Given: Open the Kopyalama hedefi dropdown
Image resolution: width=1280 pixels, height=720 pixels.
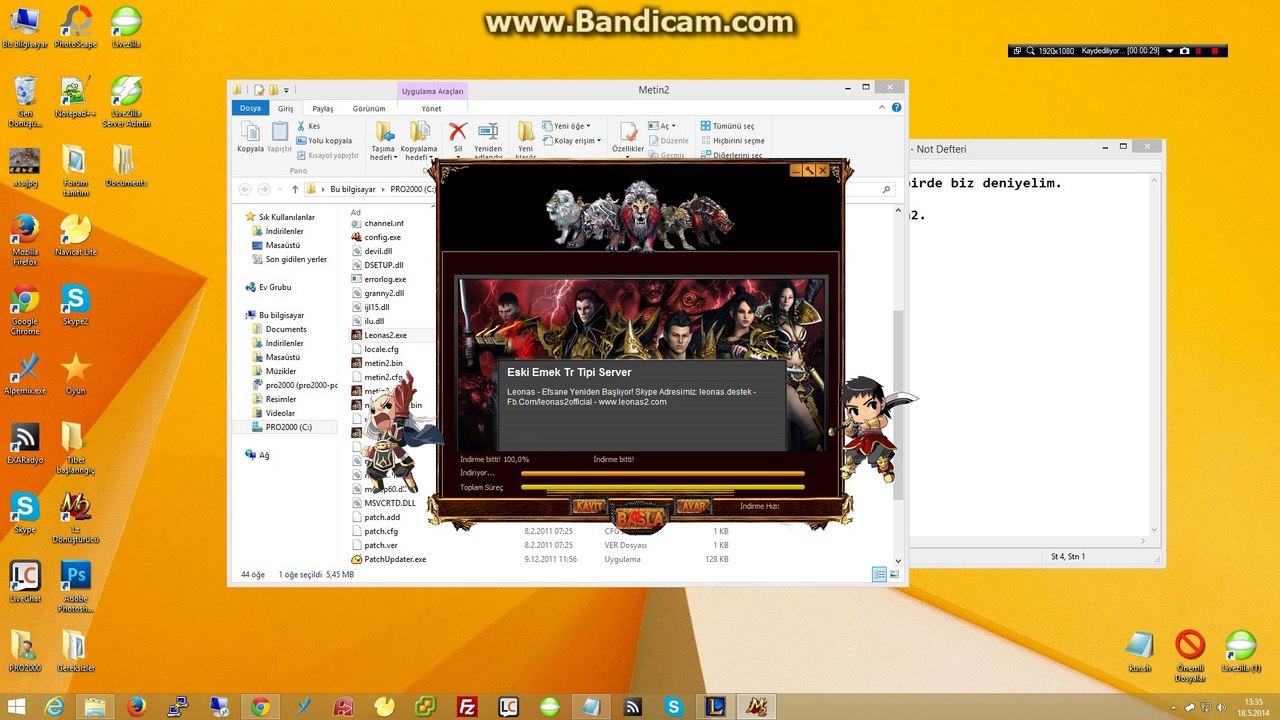Looking at the screenshot, I should (x=419, y=141).
